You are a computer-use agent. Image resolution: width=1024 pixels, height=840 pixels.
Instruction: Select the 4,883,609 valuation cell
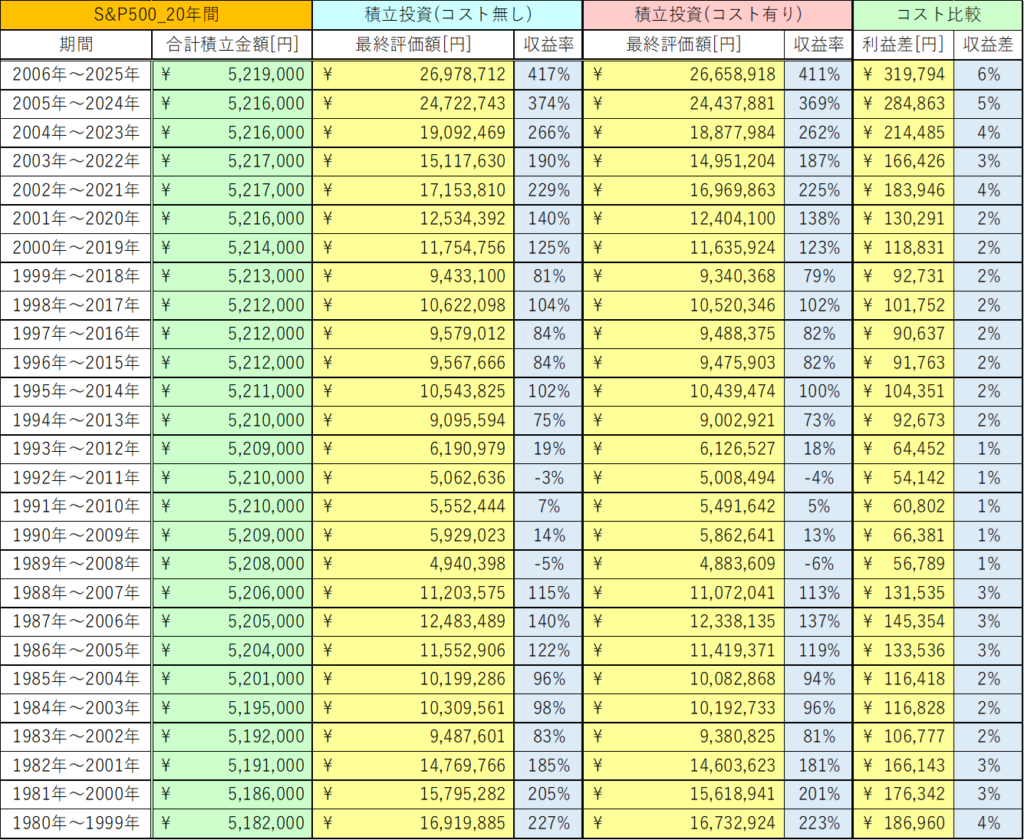[684, 593]
